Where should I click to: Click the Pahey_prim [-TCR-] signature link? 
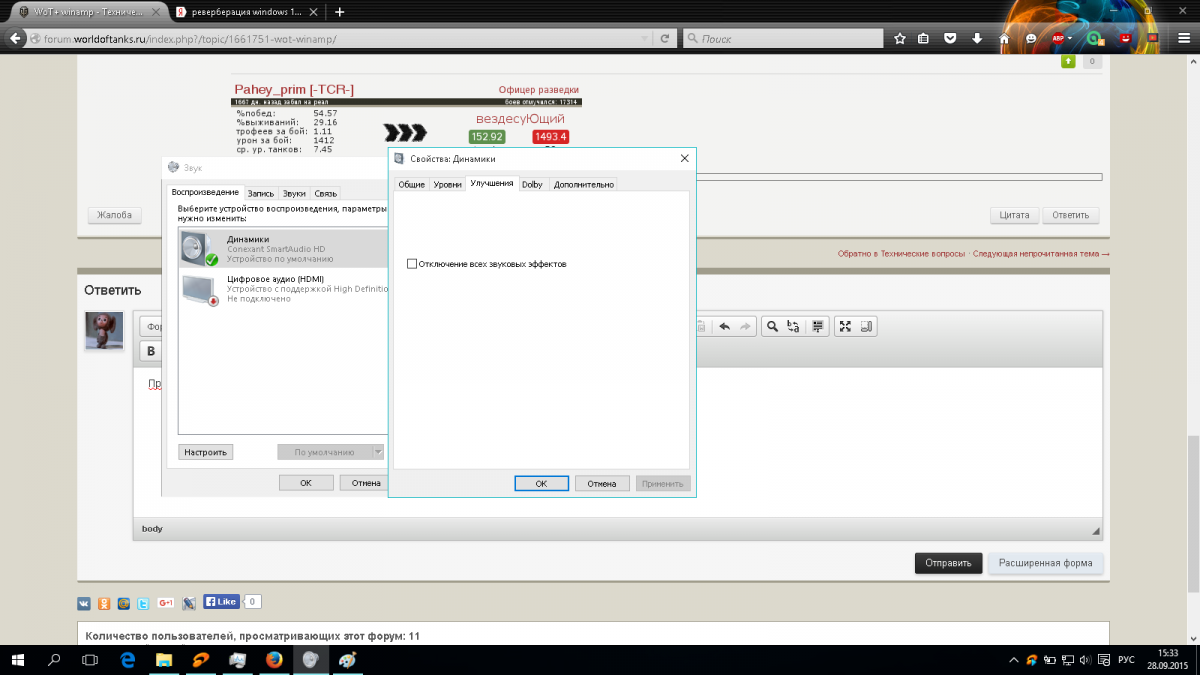pyautogui.click(x=294, y=90)
